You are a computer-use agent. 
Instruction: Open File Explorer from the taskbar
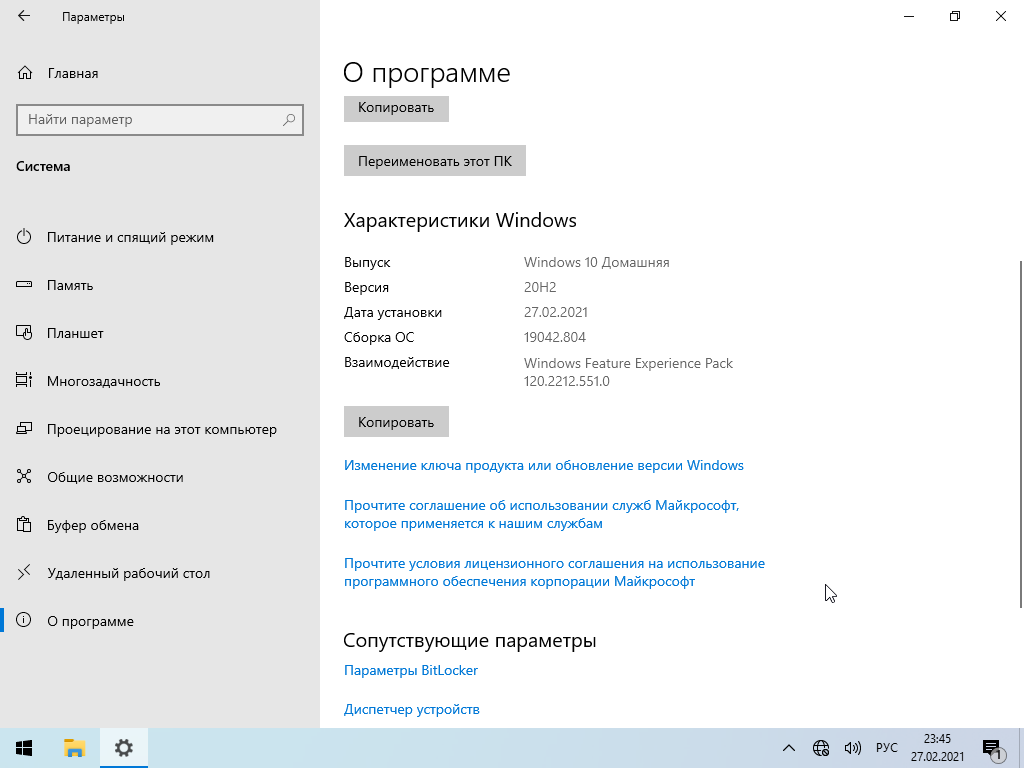74,748
